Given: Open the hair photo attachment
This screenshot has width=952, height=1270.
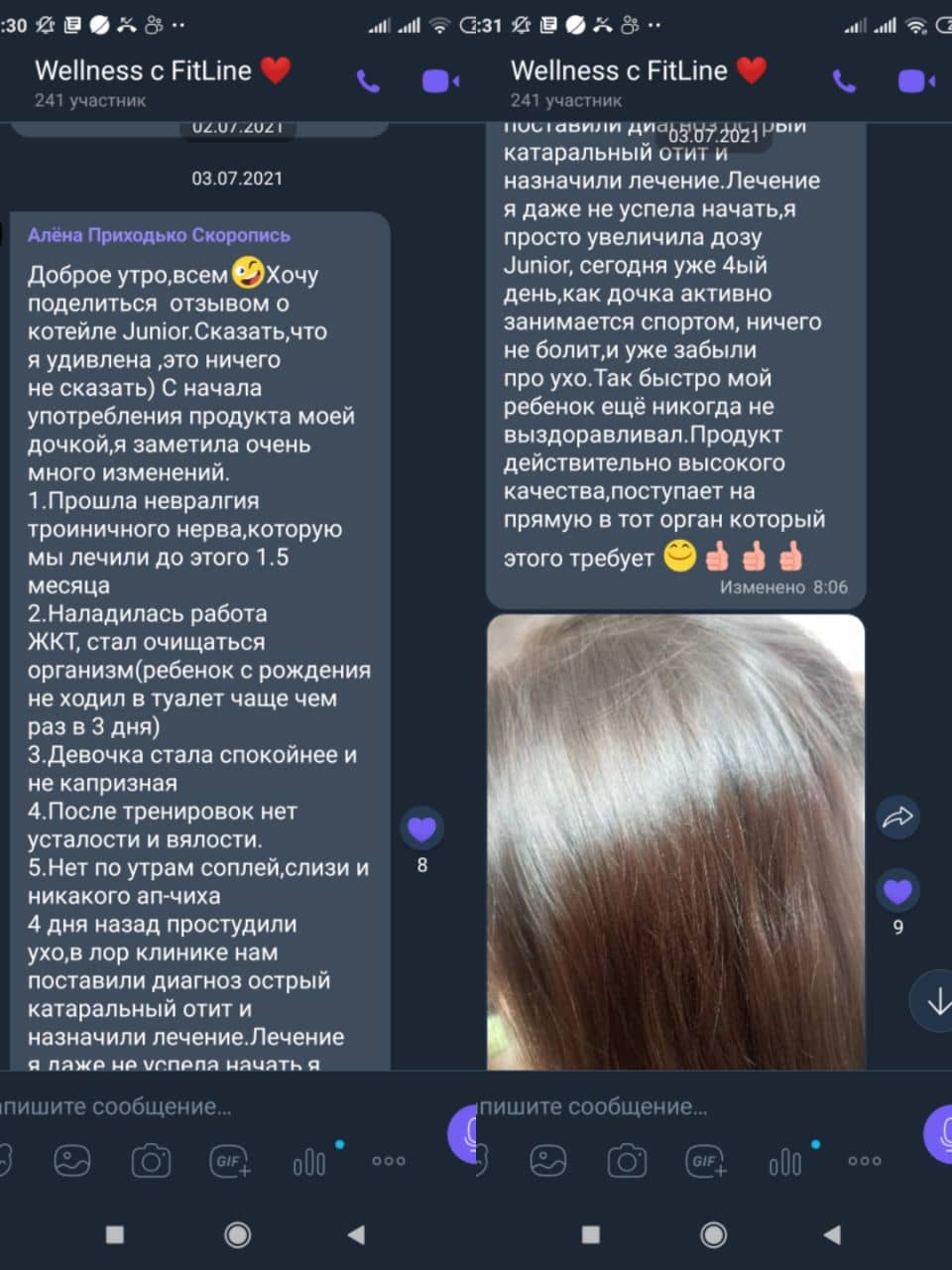Looking at the screenshot, I should [675, 841].
